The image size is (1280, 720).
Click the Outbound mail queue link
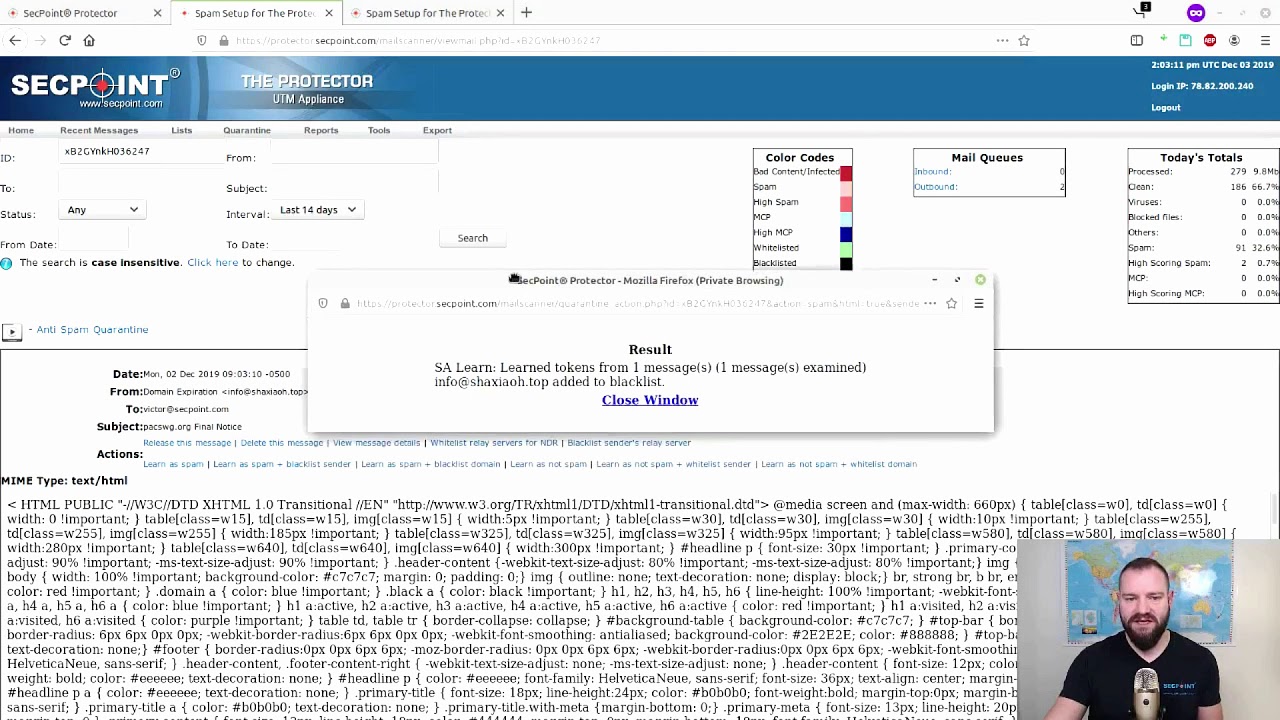tap(935, 187)
